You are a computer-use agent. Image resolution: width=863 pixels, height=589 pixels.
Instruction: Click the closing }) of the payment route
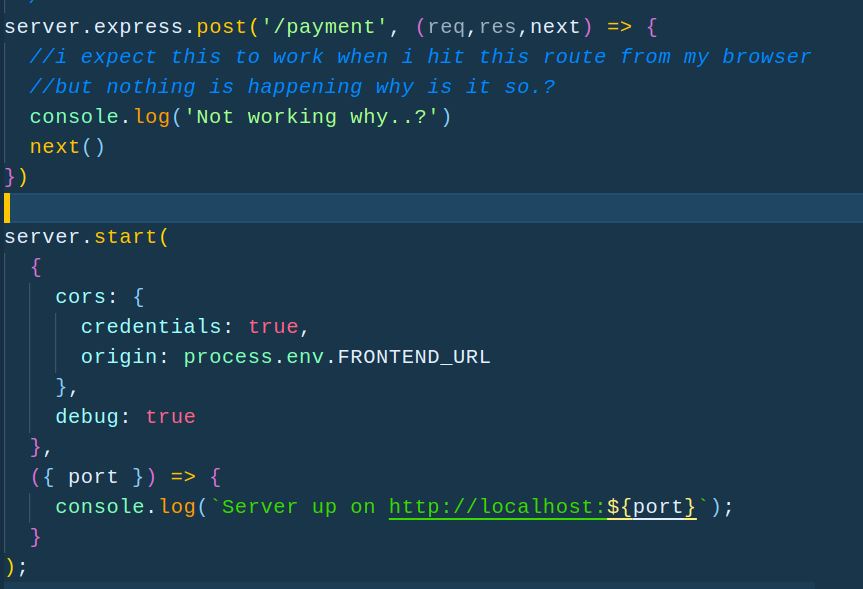[15, 177]
